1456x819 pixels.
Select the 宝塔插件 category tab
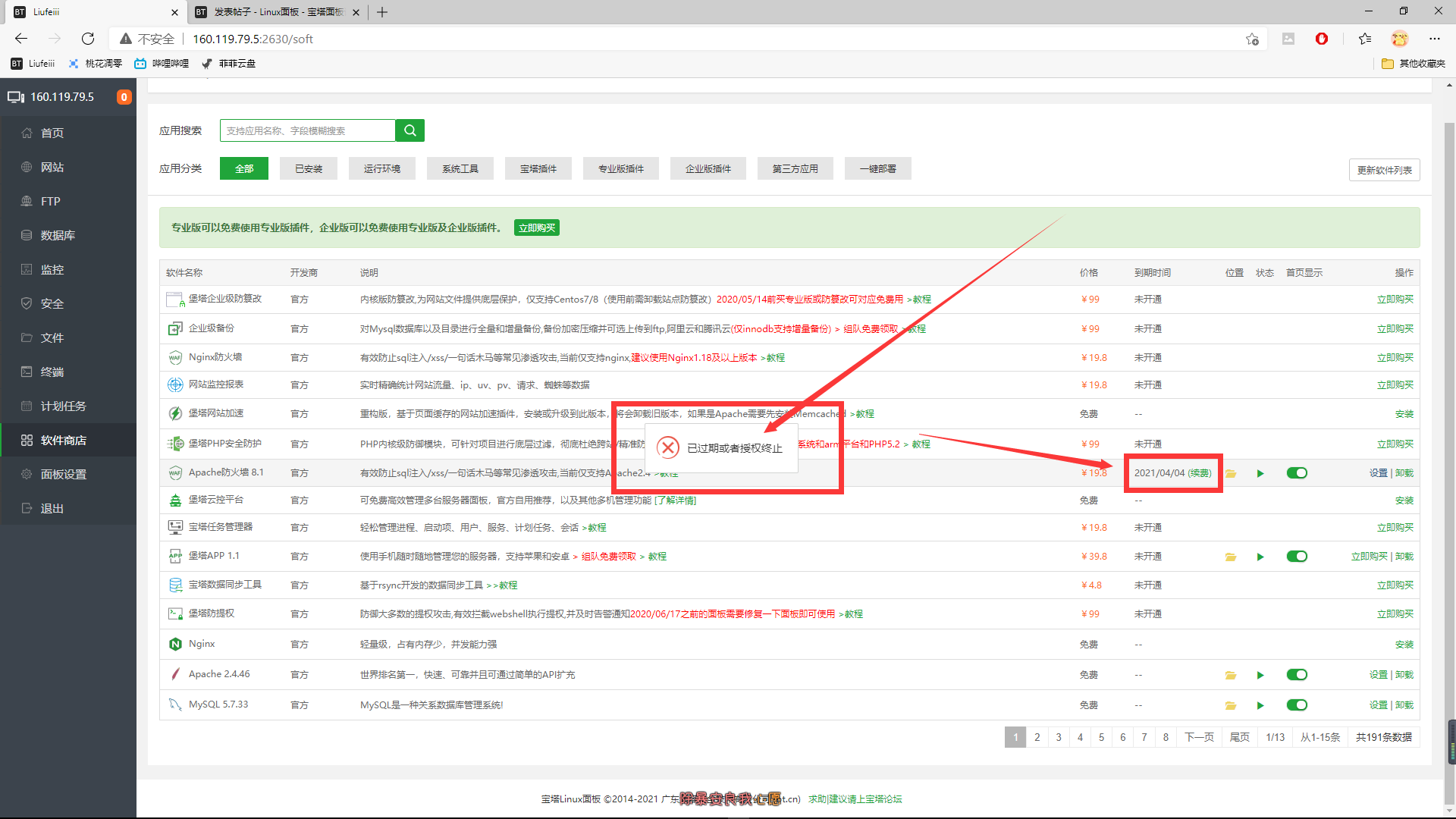click(538, 168)
